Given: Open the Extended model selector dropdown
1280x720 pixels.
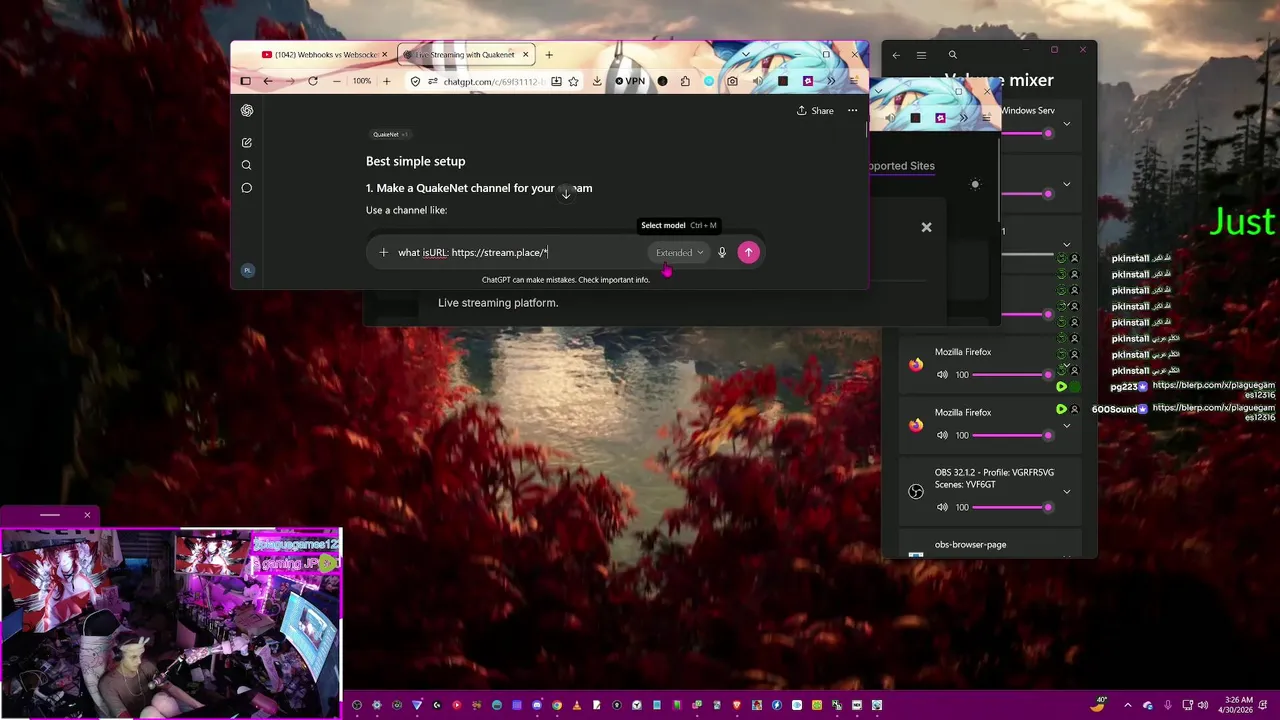Looking at the screenshot, I should pos(680,253).
